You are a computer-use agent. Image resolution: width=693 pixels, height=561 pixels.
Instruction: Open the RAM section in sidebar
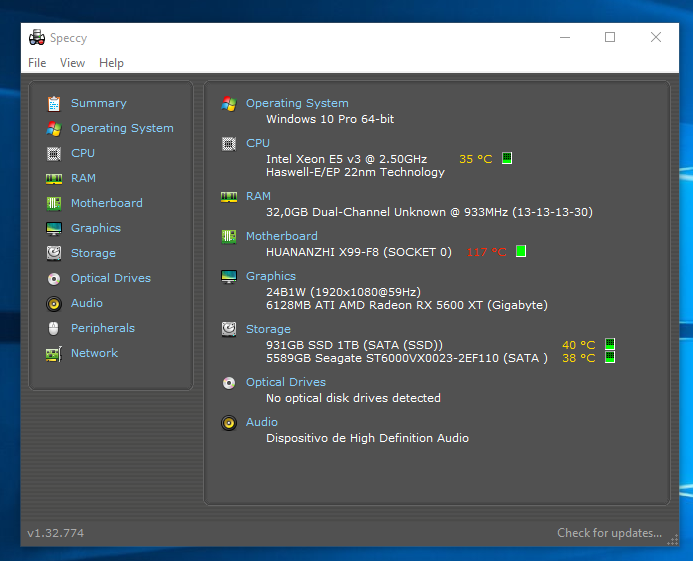pos(84,178)
